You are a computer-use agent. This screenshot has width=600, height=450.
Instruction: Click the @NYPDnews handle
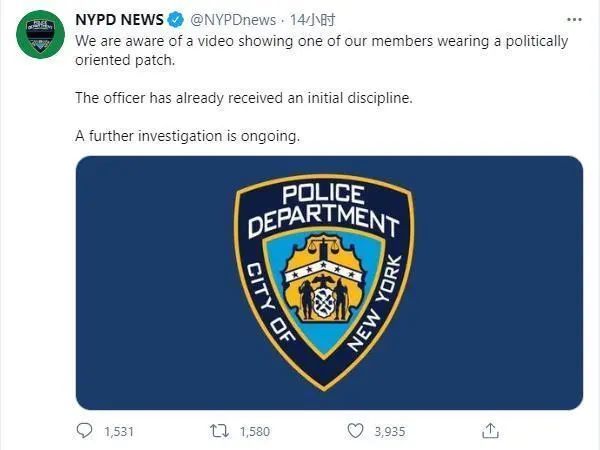[x=234, y=19]
